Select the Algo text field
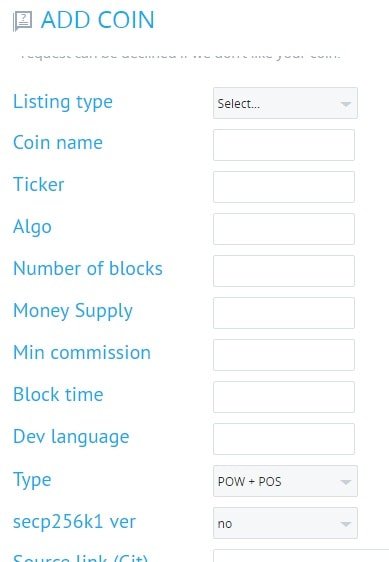Viewport: 389px width, 562px height. coord(284,229)
